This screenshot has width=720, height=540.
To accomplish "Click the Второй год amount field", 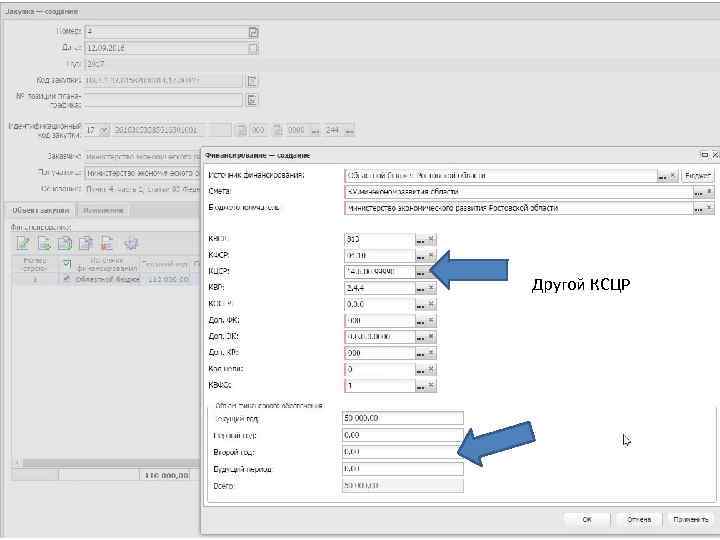I will click(x=403, y=452).
